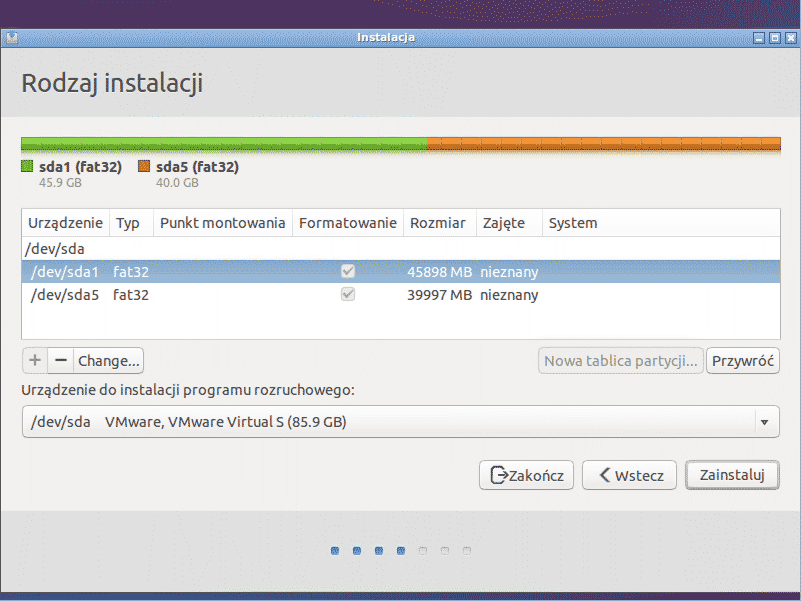Sort by Rozmiar column header
This screenshot has width=801, height=601.
[x=437, y=223]
